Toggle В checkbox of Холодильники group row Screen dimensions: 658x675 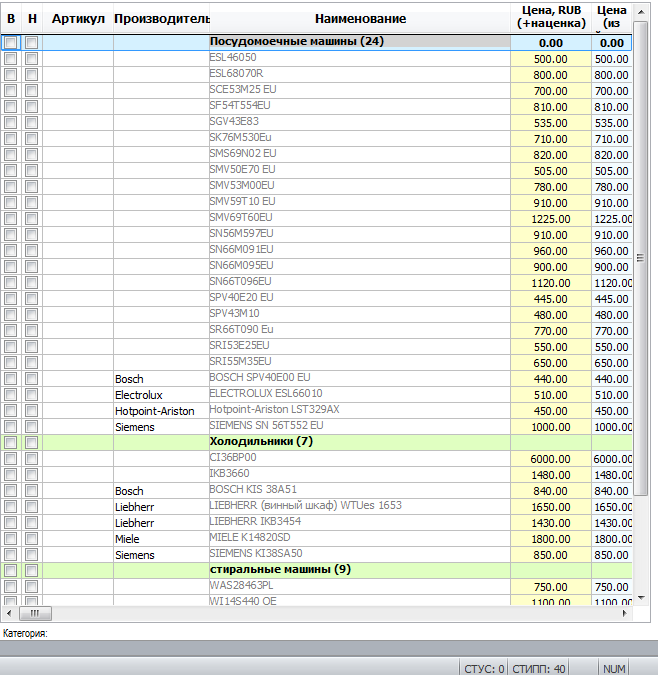pos(11,442)
